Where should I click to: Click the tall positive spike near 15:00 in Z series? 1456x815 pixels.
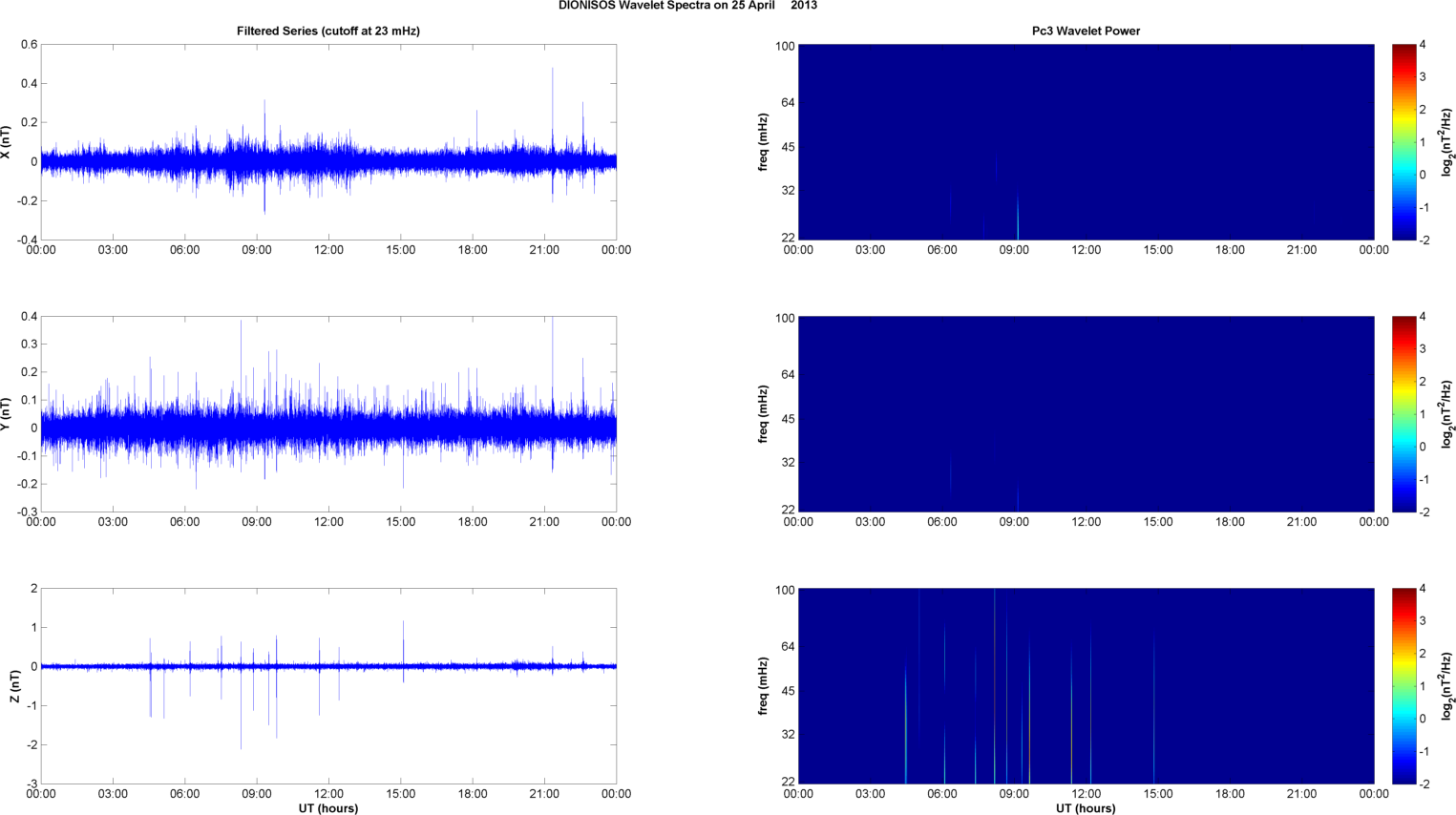404,644
